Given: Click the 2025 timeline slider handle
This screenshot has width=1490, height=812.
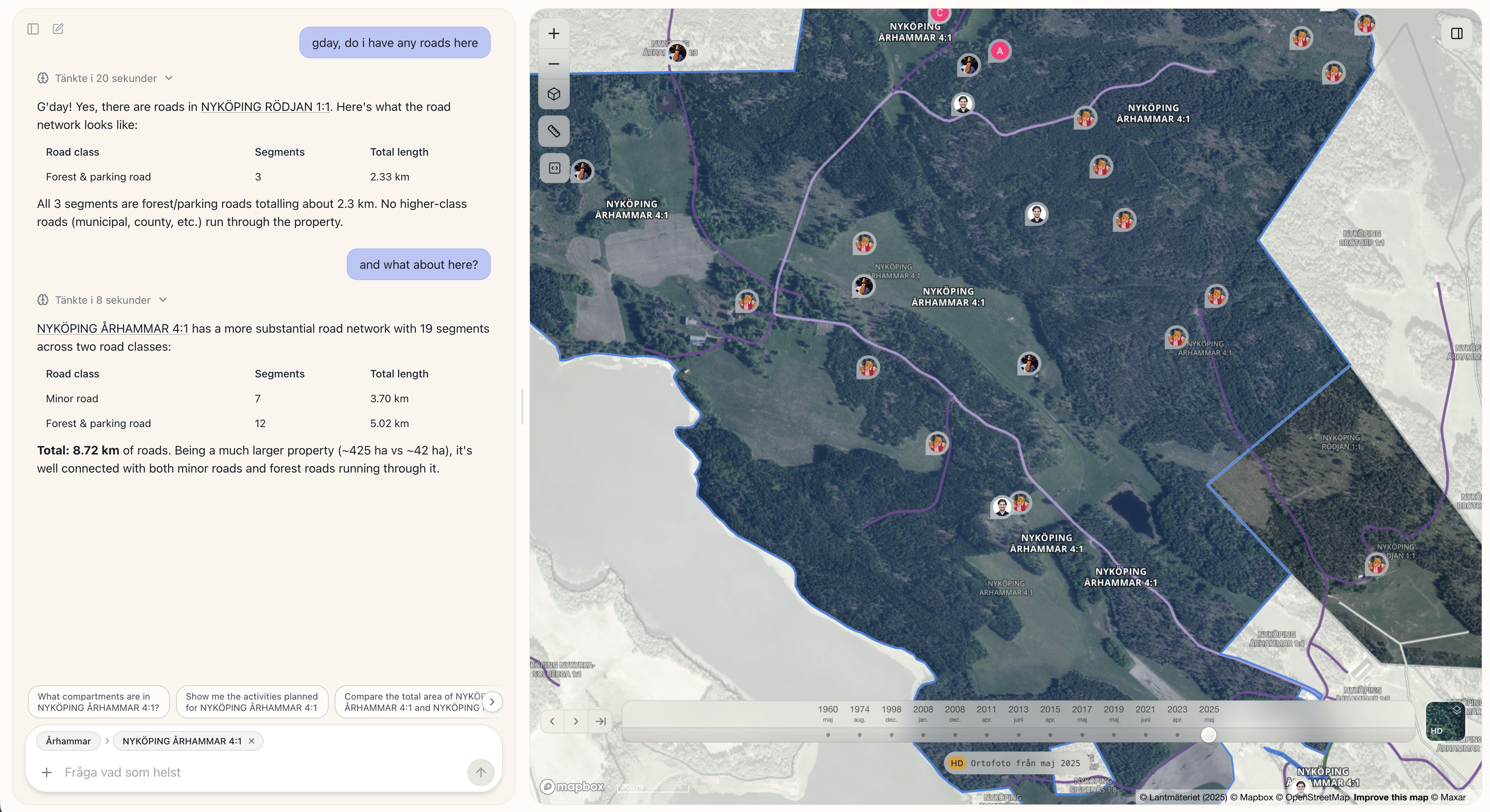Looking at the screenshot, I should [1208, 735].
